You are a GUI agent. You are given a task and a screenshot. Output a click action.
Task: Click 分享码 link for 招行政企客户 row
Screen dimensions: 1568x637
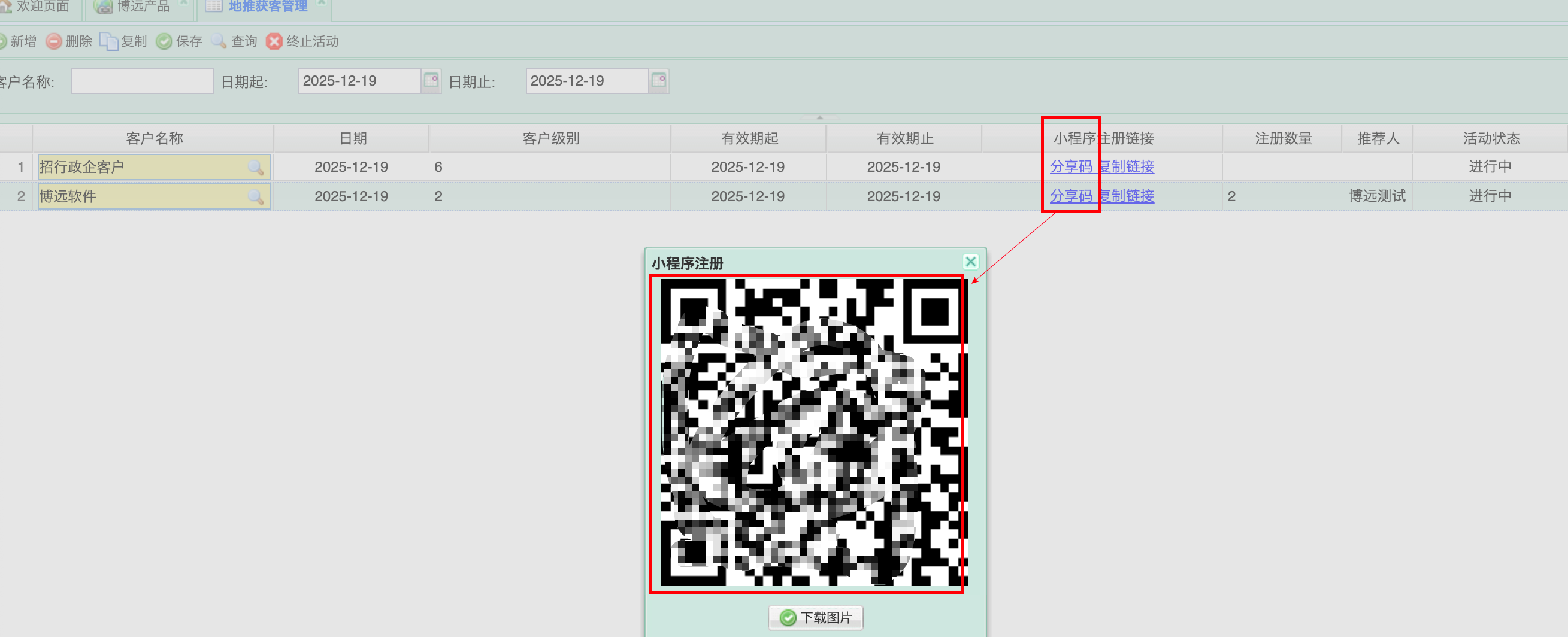[1071, 166]
